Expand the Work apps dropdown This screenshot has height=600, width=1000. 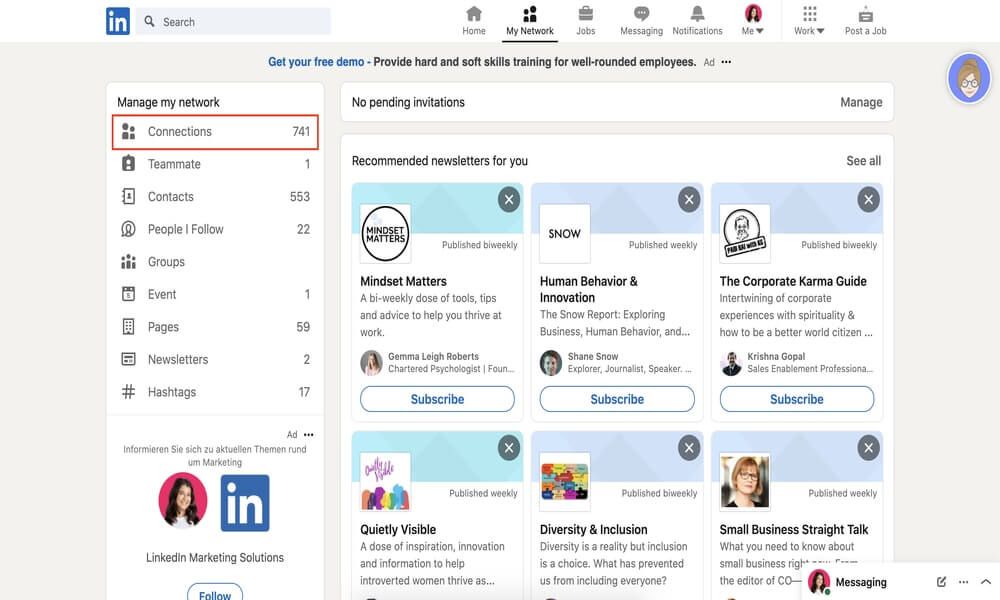click(x=809, y=21)
